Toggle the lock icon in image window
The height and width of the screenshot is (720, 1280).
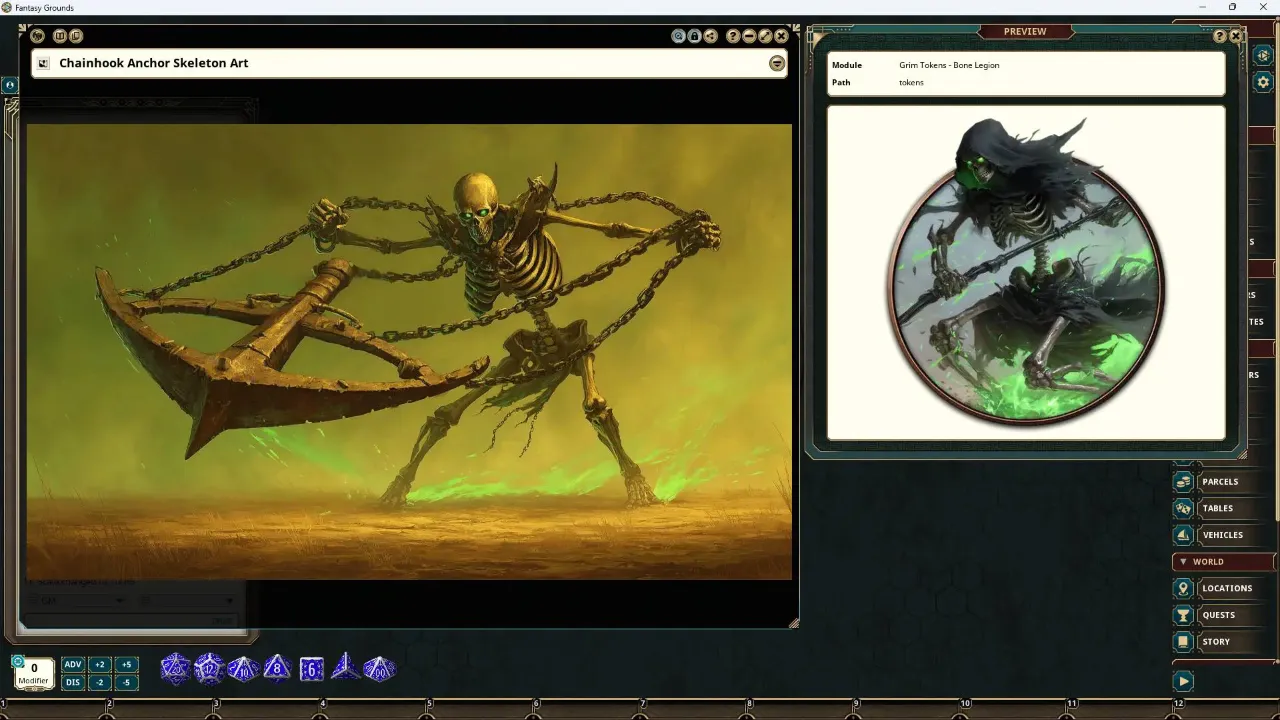click(694, 36)
